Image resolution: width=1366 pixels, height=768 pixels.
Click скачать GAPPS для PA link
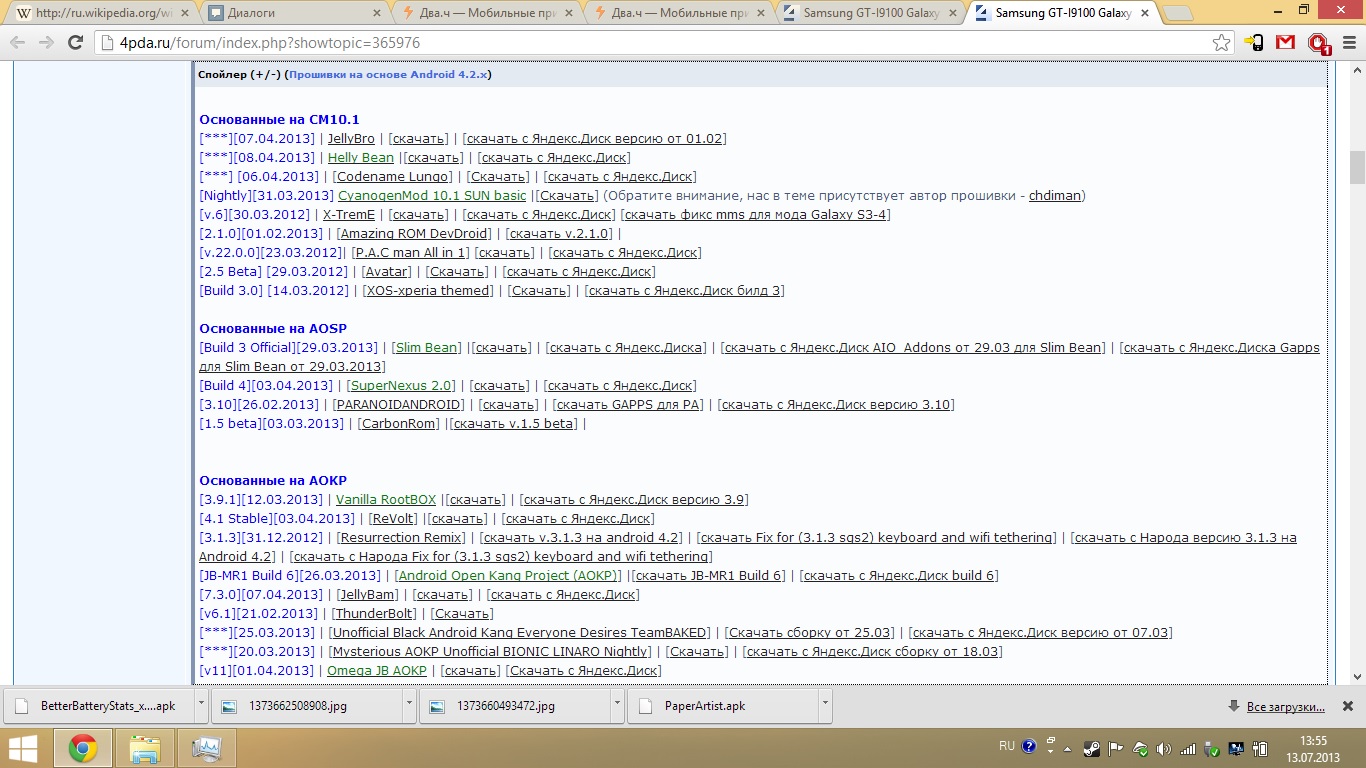pyautogui.click(x=629, y=405)
